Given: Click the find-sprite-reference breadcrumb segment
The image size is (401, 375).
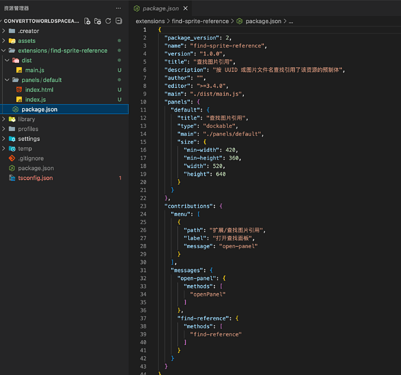Looking at the screenshot, I should (200, 21).
